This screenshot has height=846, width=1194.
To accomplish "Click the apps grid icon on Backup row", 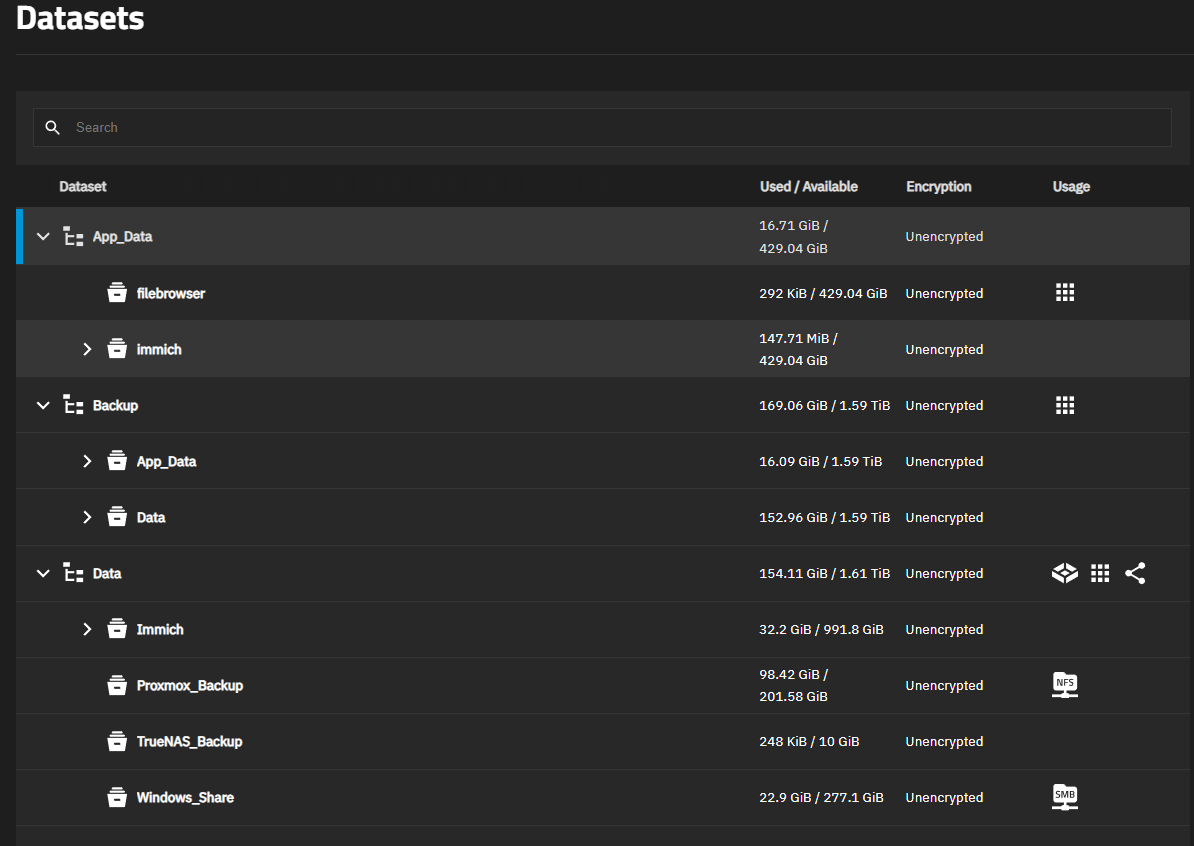I will pyautogui.click(x=1065, y=405).
